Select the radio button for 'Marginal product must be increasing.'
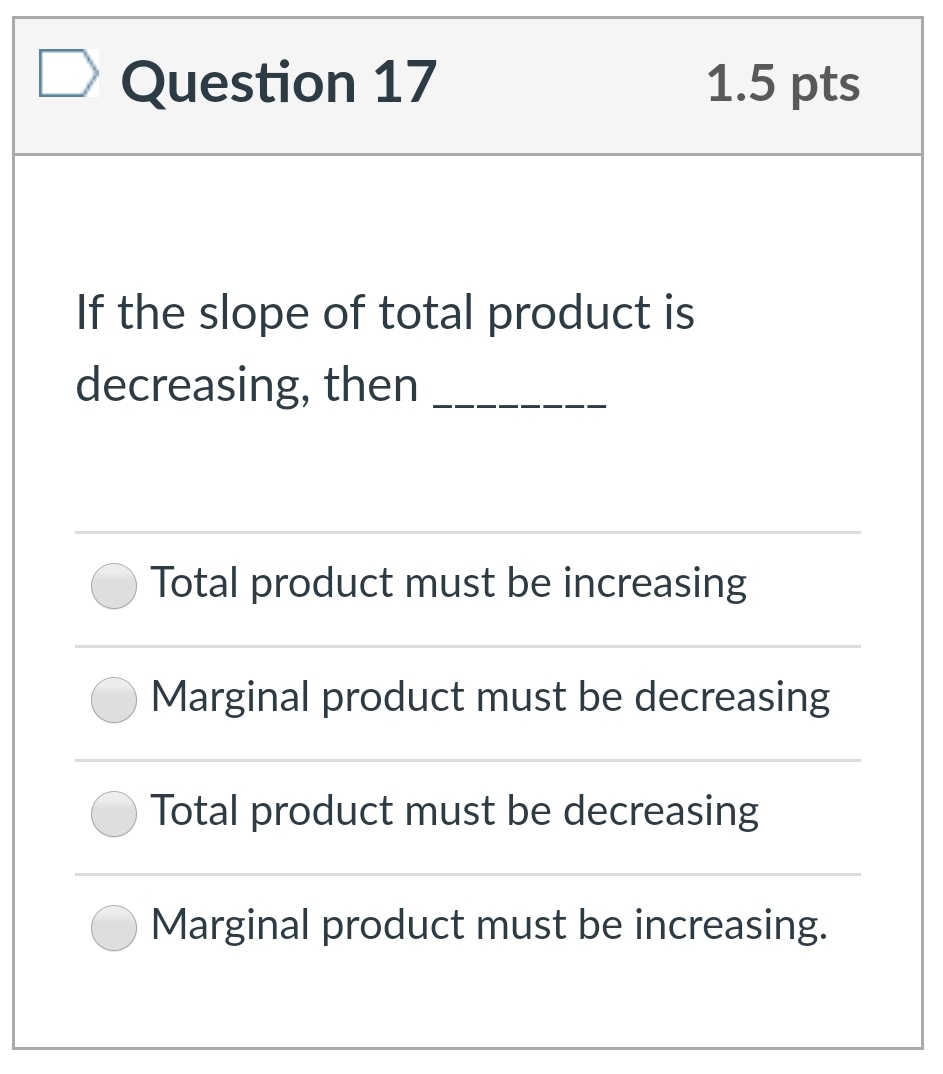This screenshot has height=1074, width=943. 113,927
